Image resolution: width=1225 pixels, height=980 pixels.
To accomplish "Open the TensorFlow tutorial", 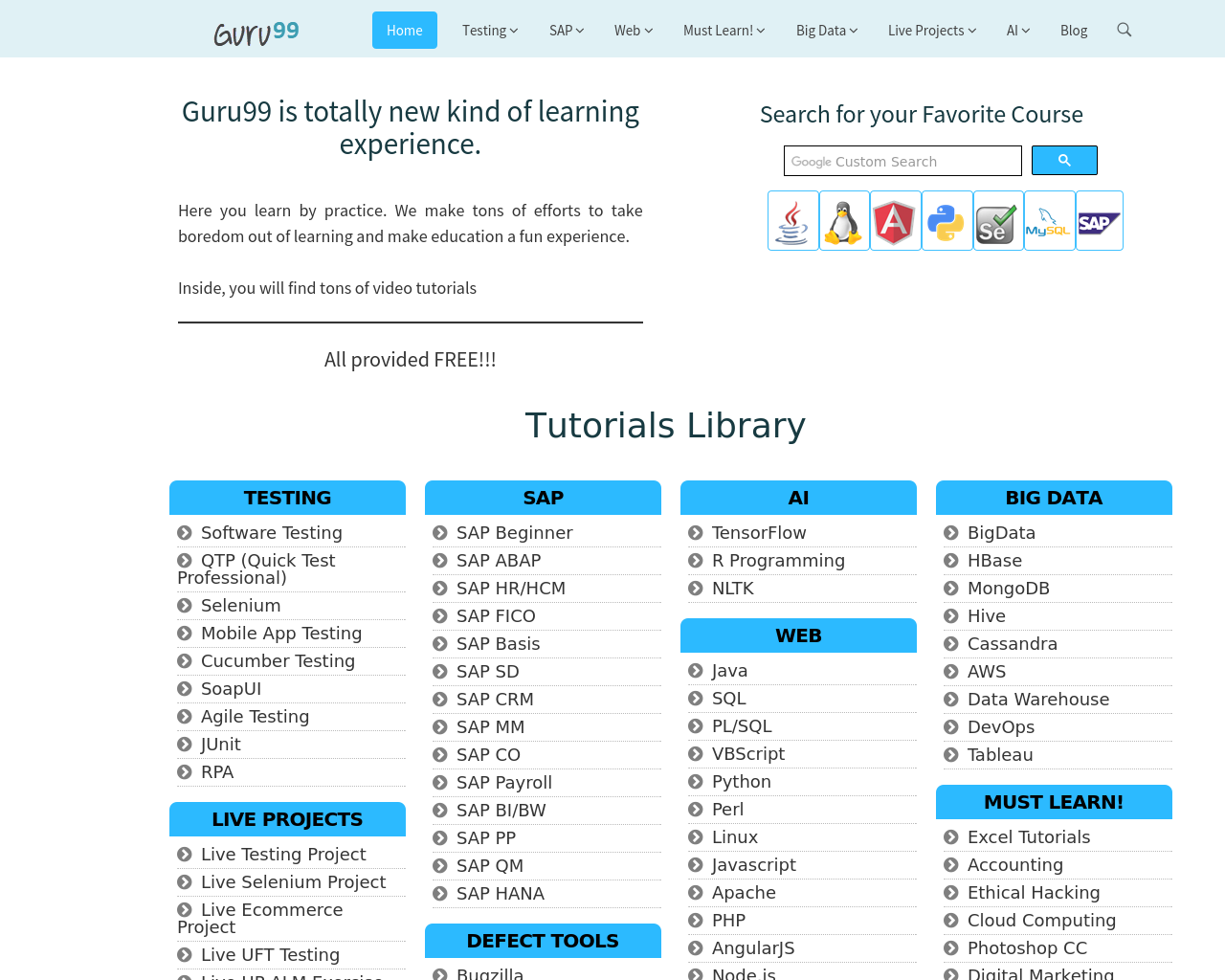I will [x=759, y=533].
